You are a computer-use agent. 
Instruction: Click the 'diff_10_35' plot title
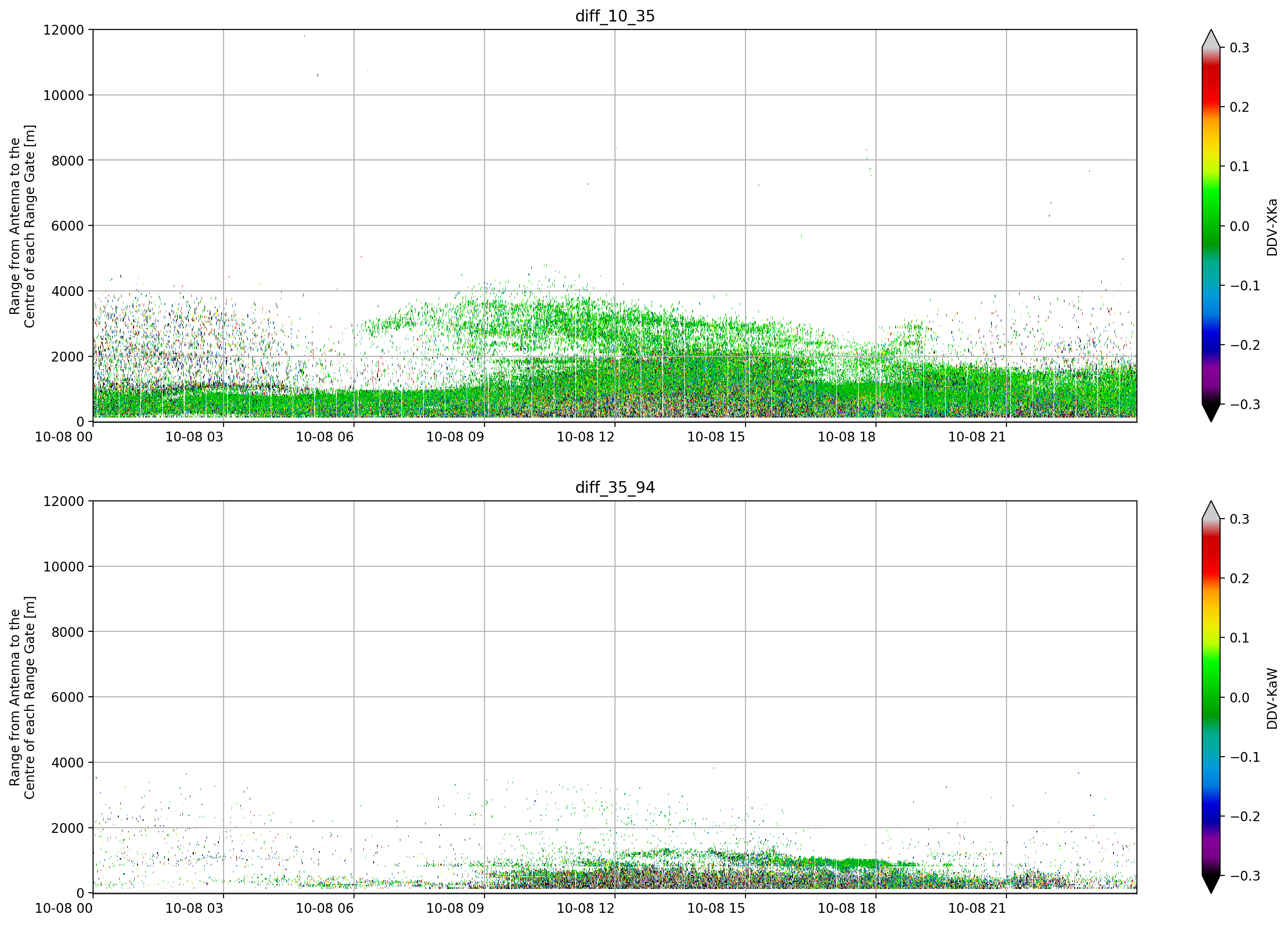[x=615, y=16]
